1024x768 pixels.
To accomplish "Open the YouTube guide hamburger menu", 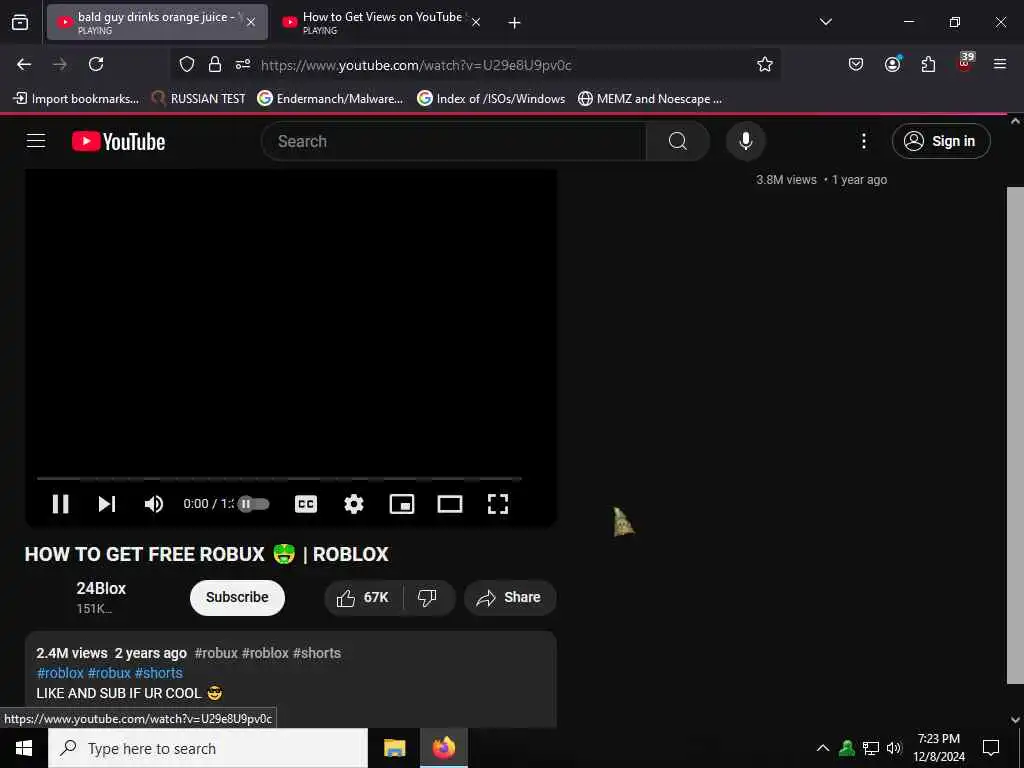I will [36, 141].
